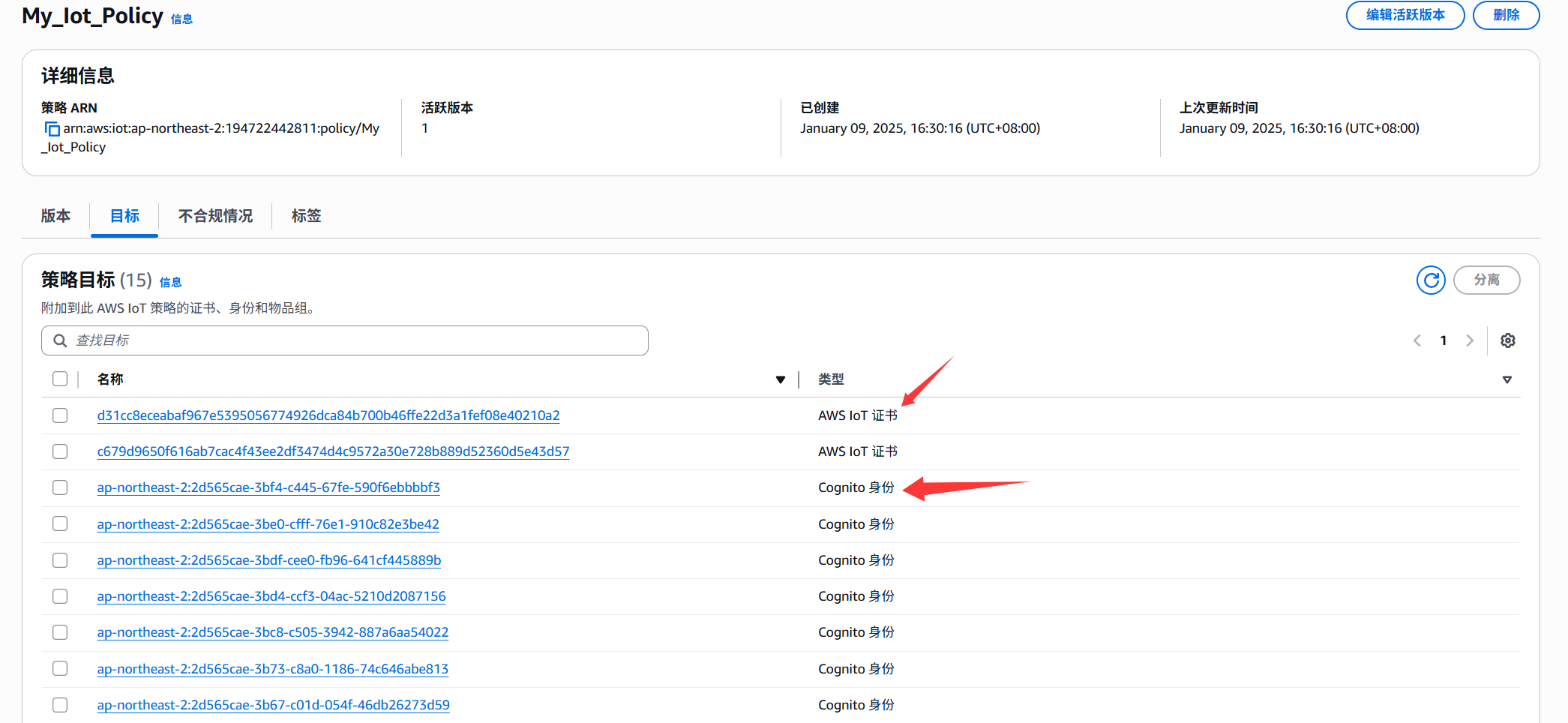Image resolution: width=1568 pixels, height=723 pixels.
Task: Click the 编辑活跃版本 button
Action: [x=1405, y=15]
